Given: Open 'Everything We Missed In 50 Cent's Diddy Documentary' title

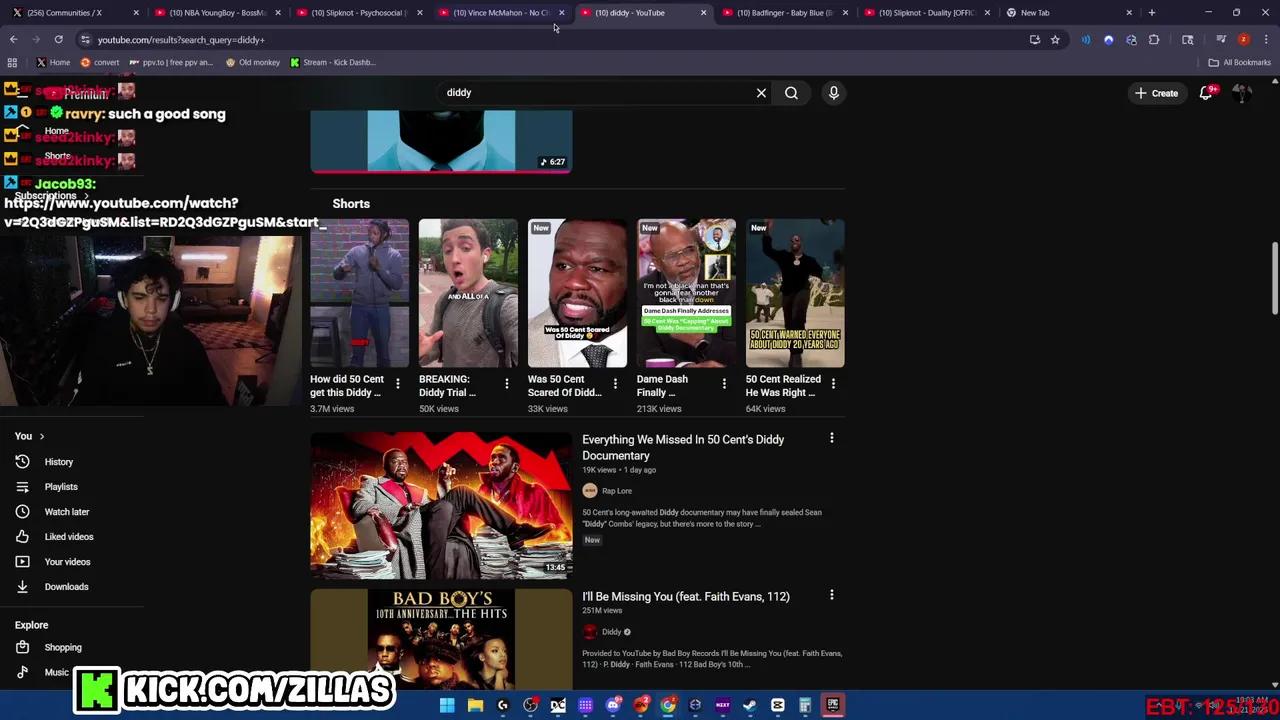Looking at the screenshot, I should (x=683, y=447).
